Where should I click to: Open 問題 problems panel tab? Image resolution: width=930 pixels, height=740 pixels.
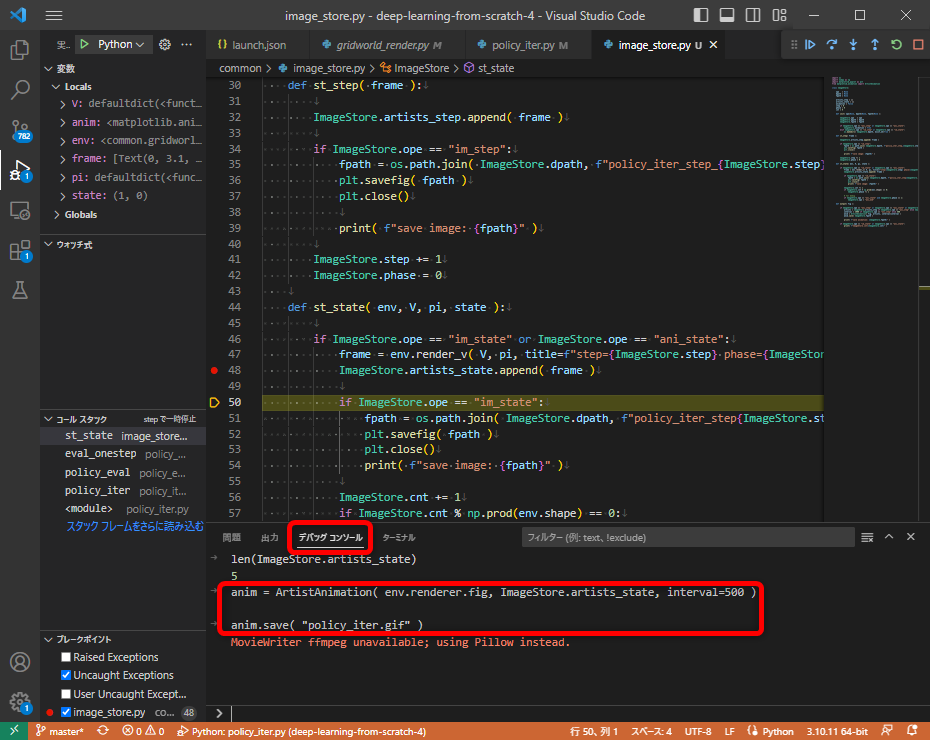tap(231, 537)
